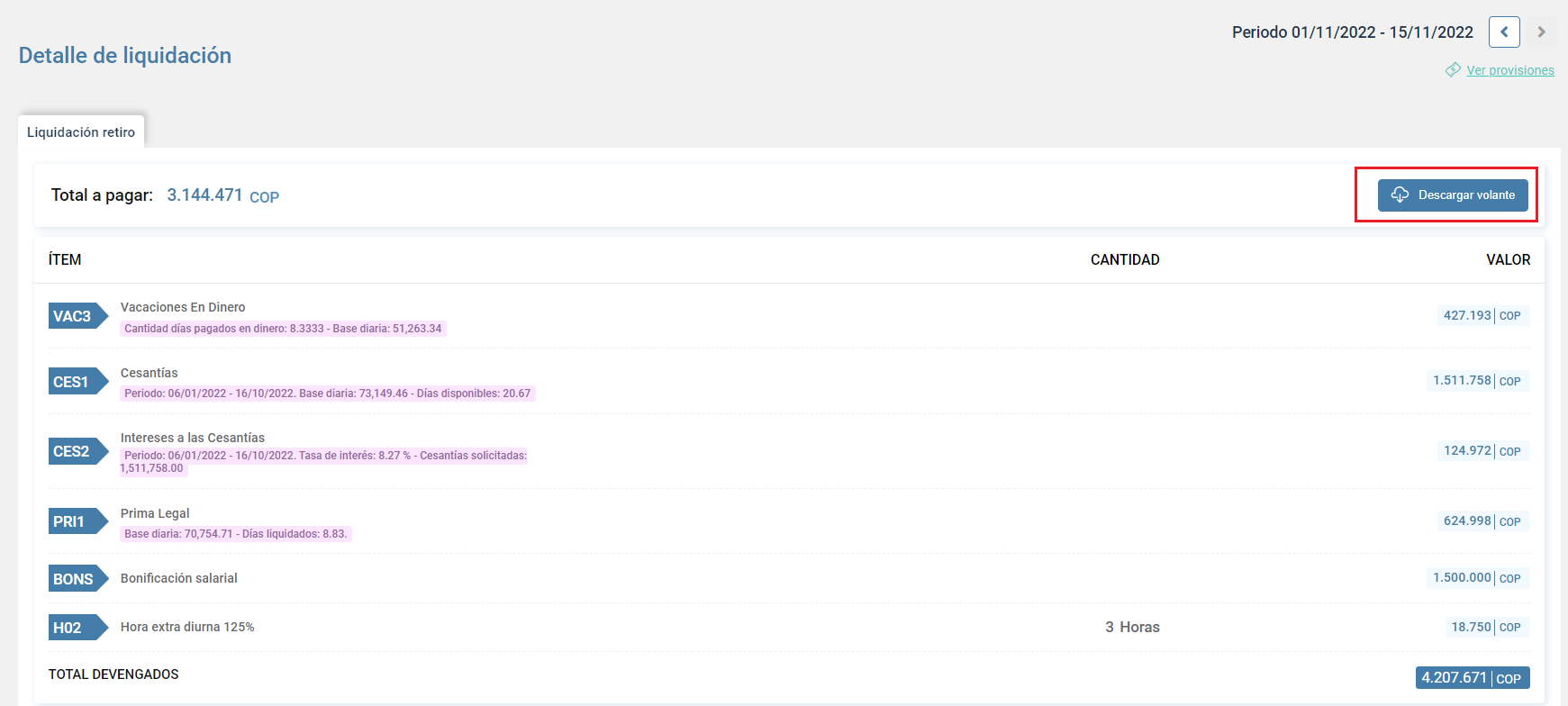Click the 124.972 COP value
1568x706 pixels.
[x=1482, y=451]
